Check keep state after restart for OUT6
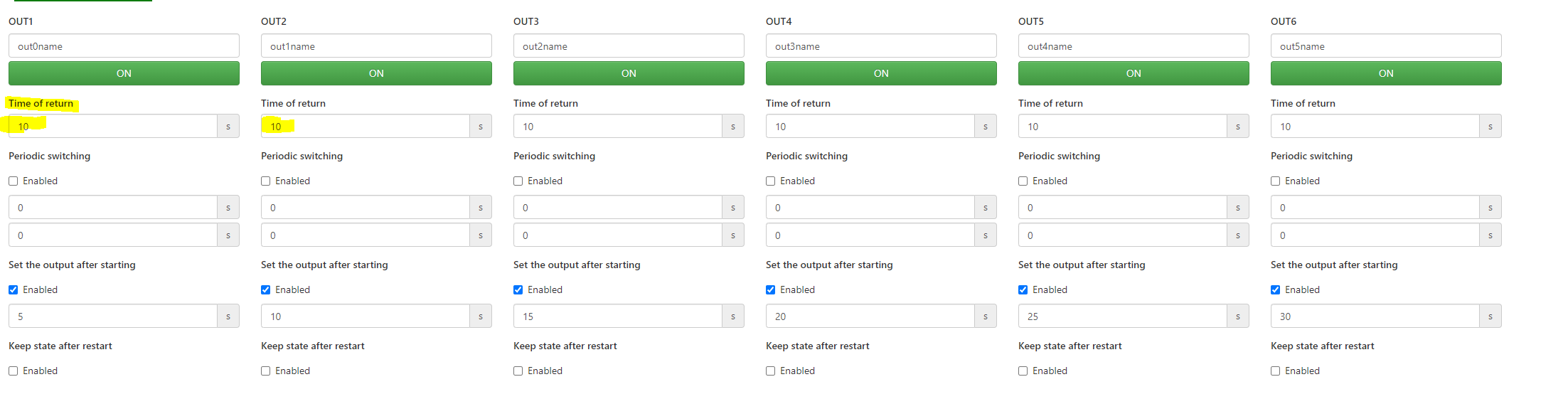 pos(1276,371)
